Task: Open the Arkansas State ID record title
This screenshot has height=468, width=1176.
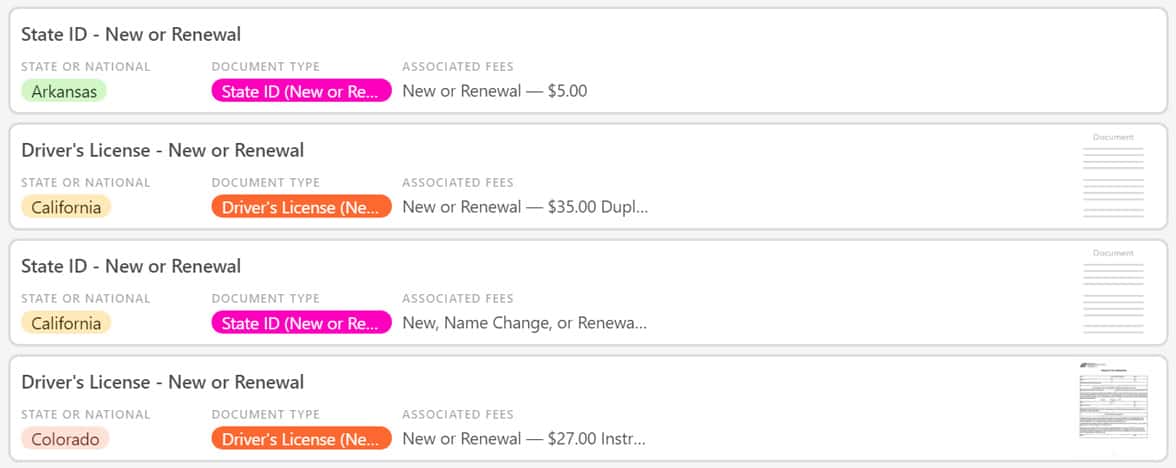Action: [x=131, y=34]
